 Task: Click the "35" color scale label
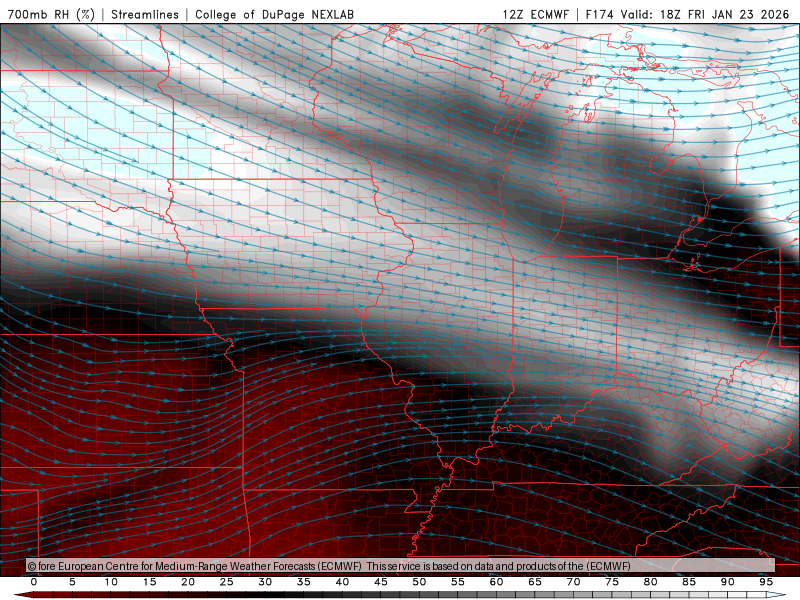(304, 582)
